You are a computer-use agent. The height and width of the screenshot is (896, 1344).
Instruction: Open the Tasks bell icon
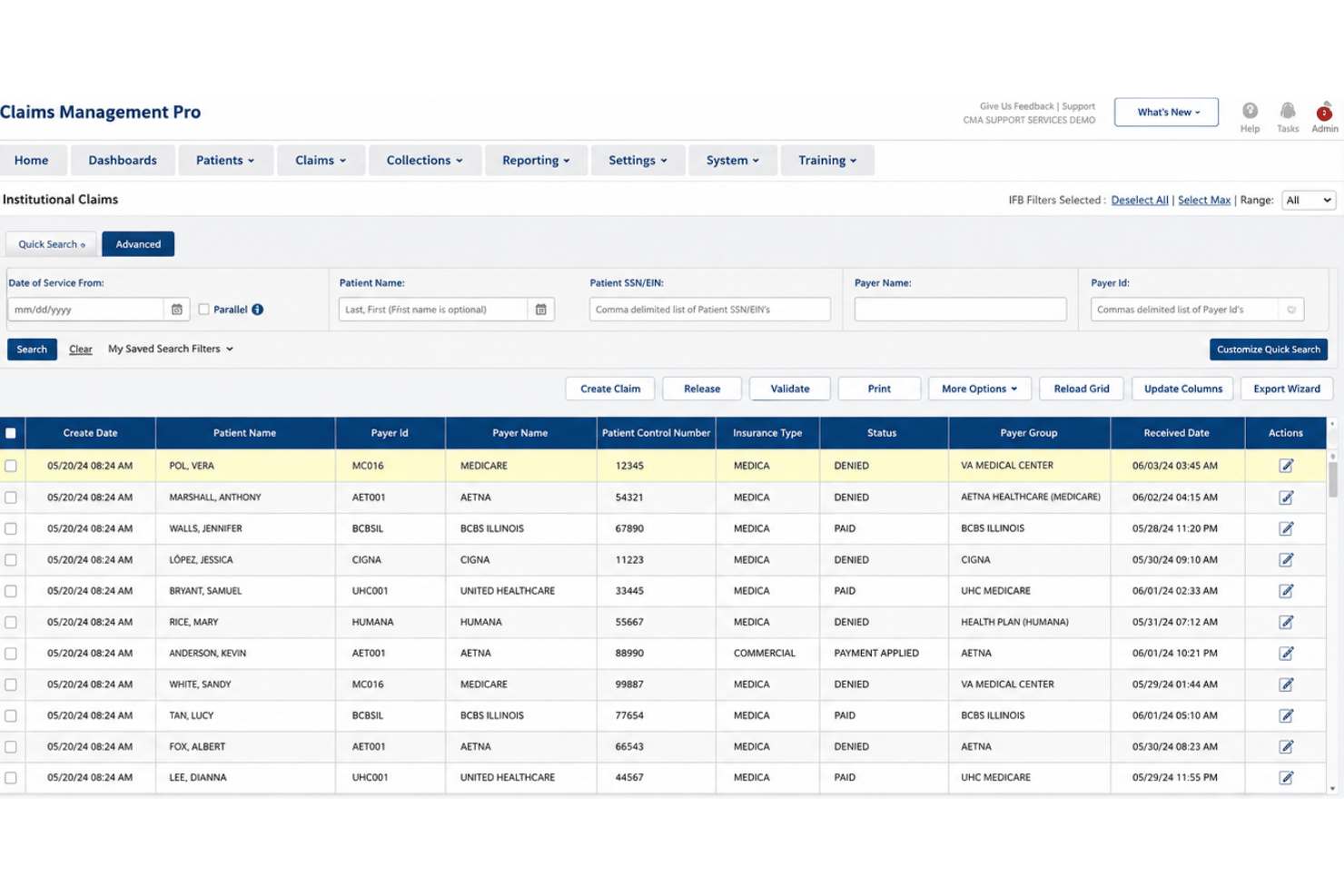coord(1287,111)
